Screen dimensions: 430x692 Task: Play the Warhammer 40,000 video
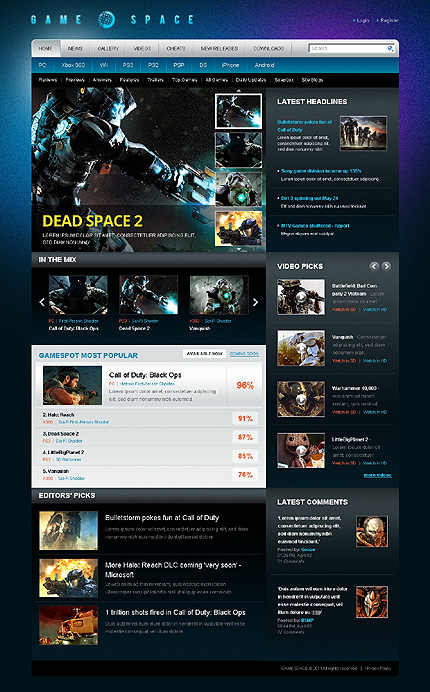301,399
